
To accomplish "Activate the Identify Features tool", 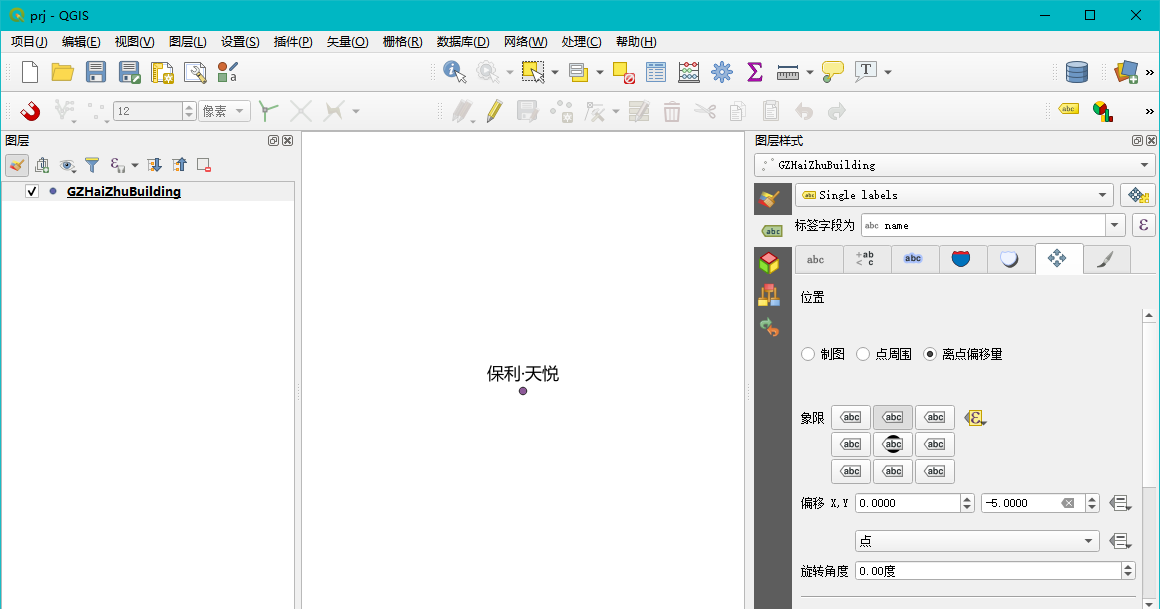I will pos(454,72).
